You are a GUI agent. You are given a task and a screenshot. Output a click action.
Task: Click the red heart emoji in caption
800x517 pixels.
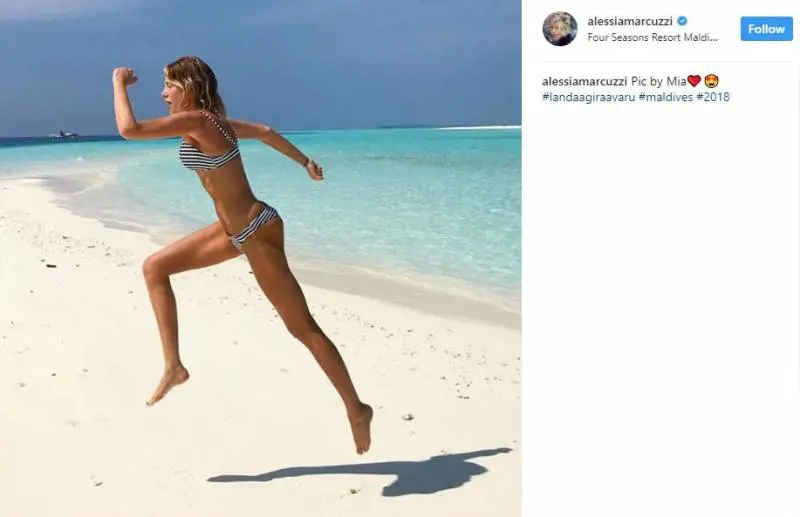694,81
